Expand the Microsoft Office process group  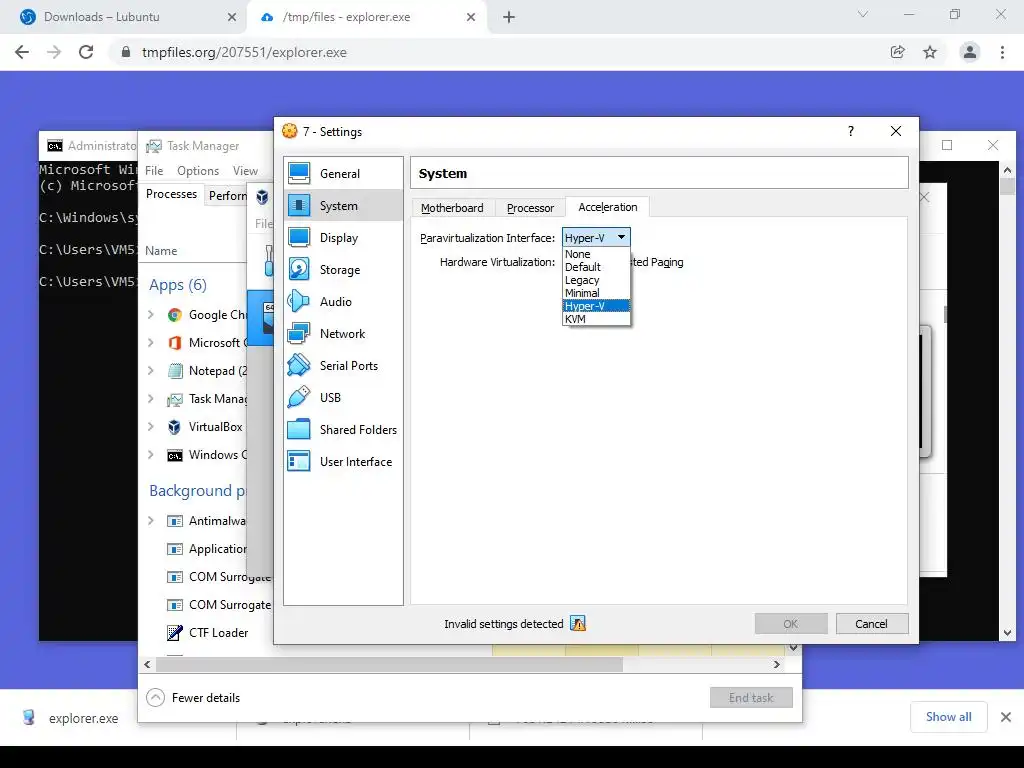click(151, 342)
